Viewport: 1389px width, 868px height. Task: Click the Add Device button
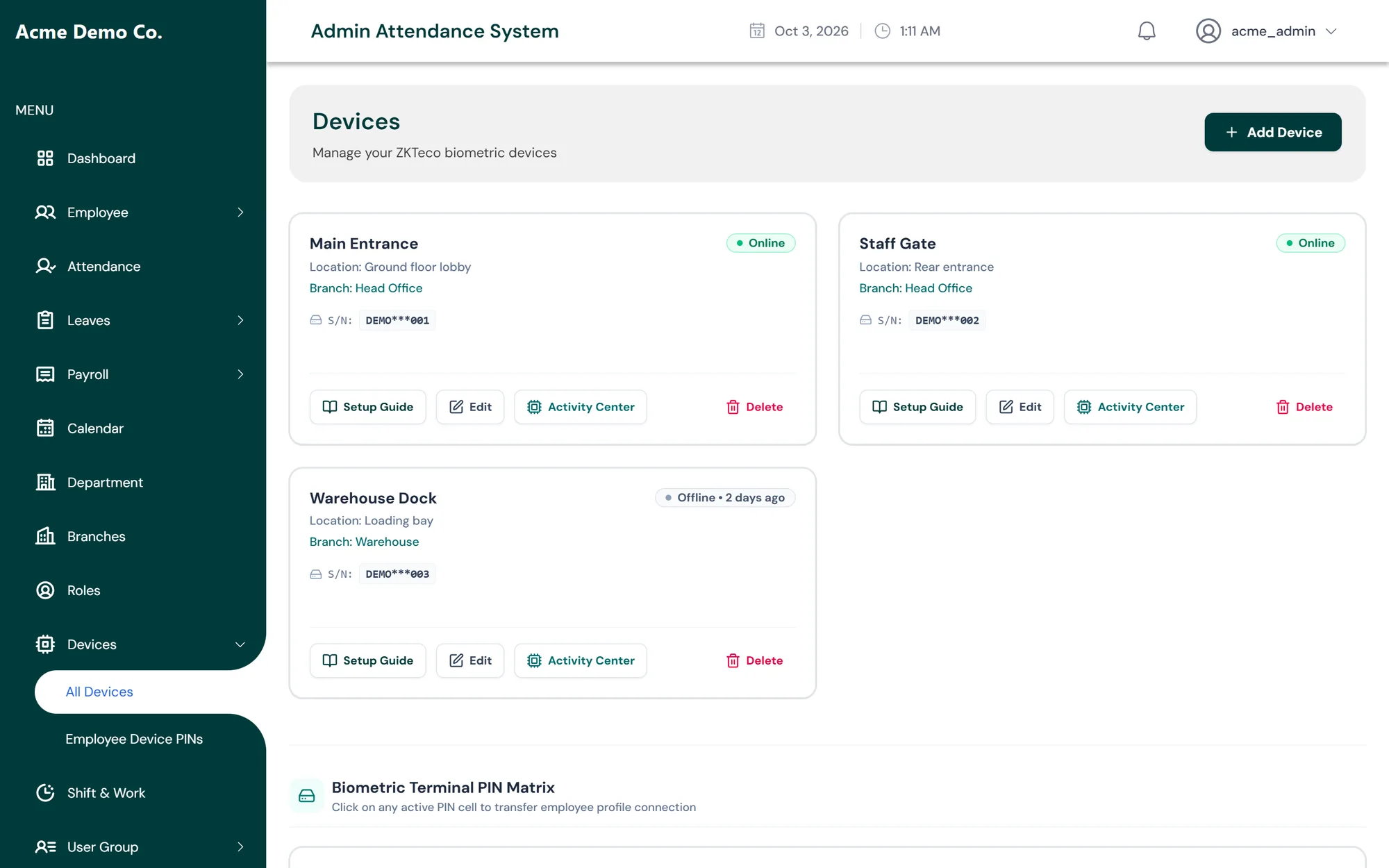pos(1273,132)
